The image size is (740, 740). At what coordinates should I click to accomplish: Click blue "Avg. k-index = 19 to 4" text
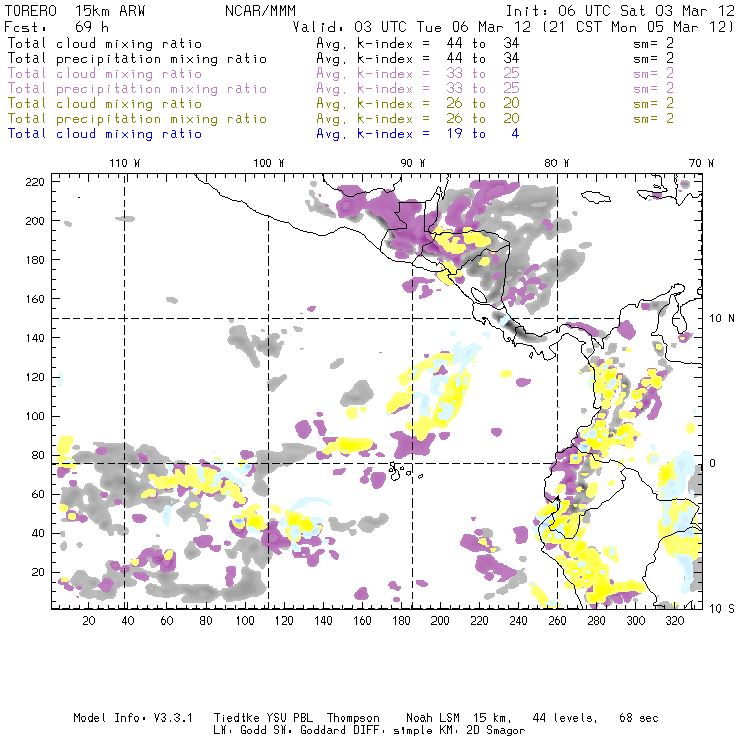coord(418,134)
